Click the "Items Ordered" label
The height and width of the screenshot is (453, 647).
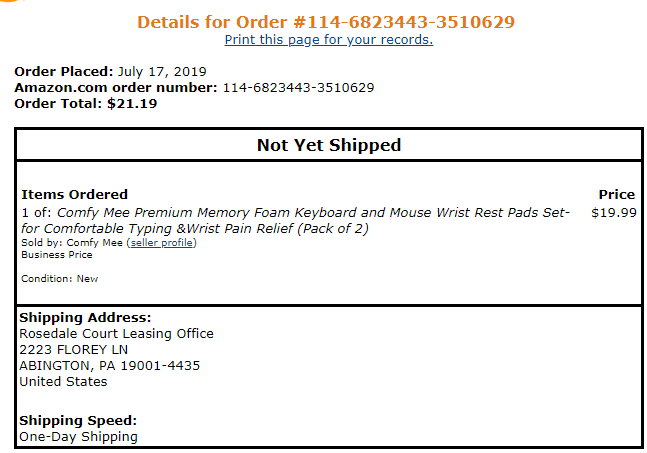click(x=75, y=194)
